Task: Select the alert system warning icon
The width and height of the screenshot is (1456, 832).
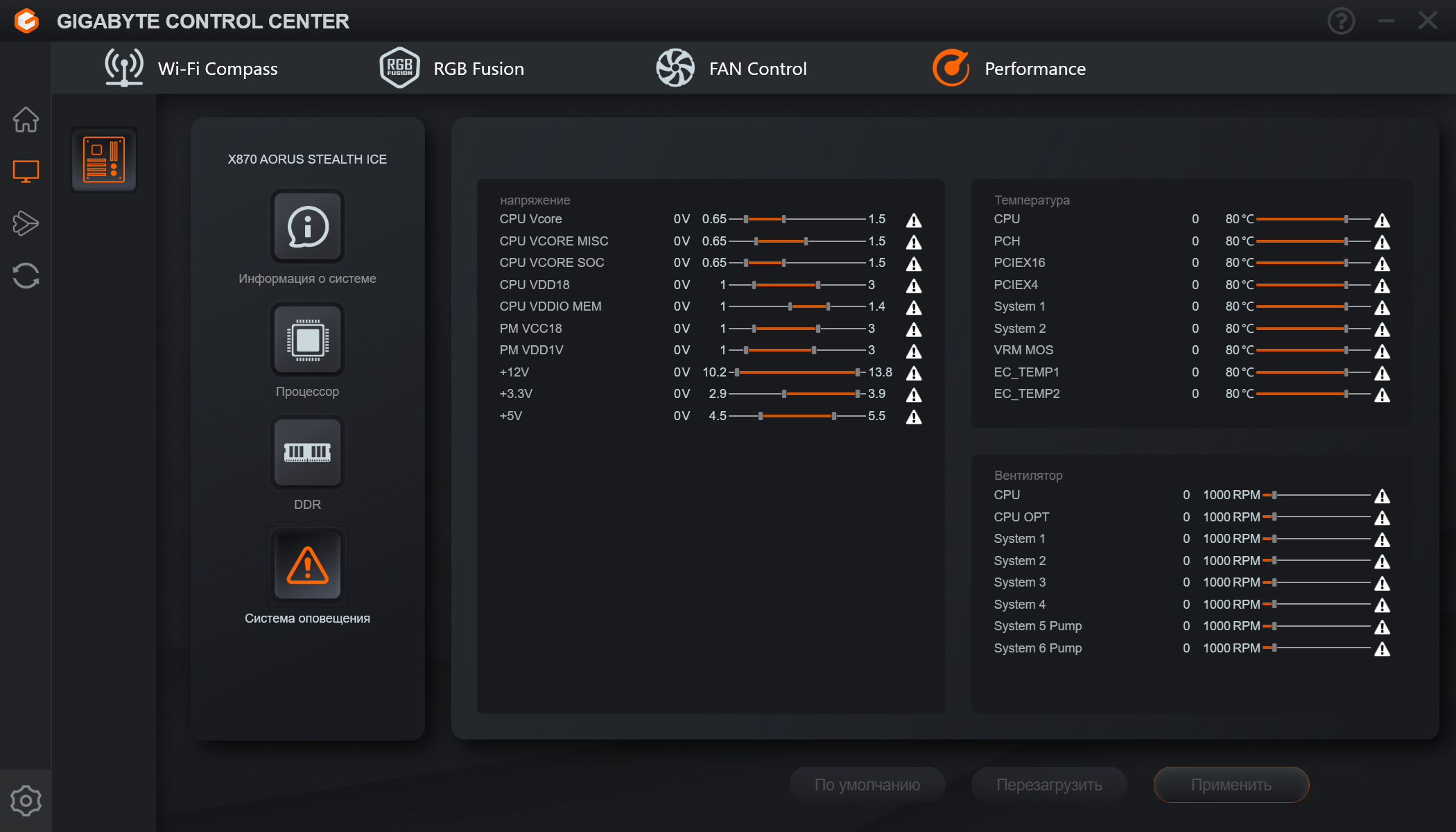Action: point(307,566)
